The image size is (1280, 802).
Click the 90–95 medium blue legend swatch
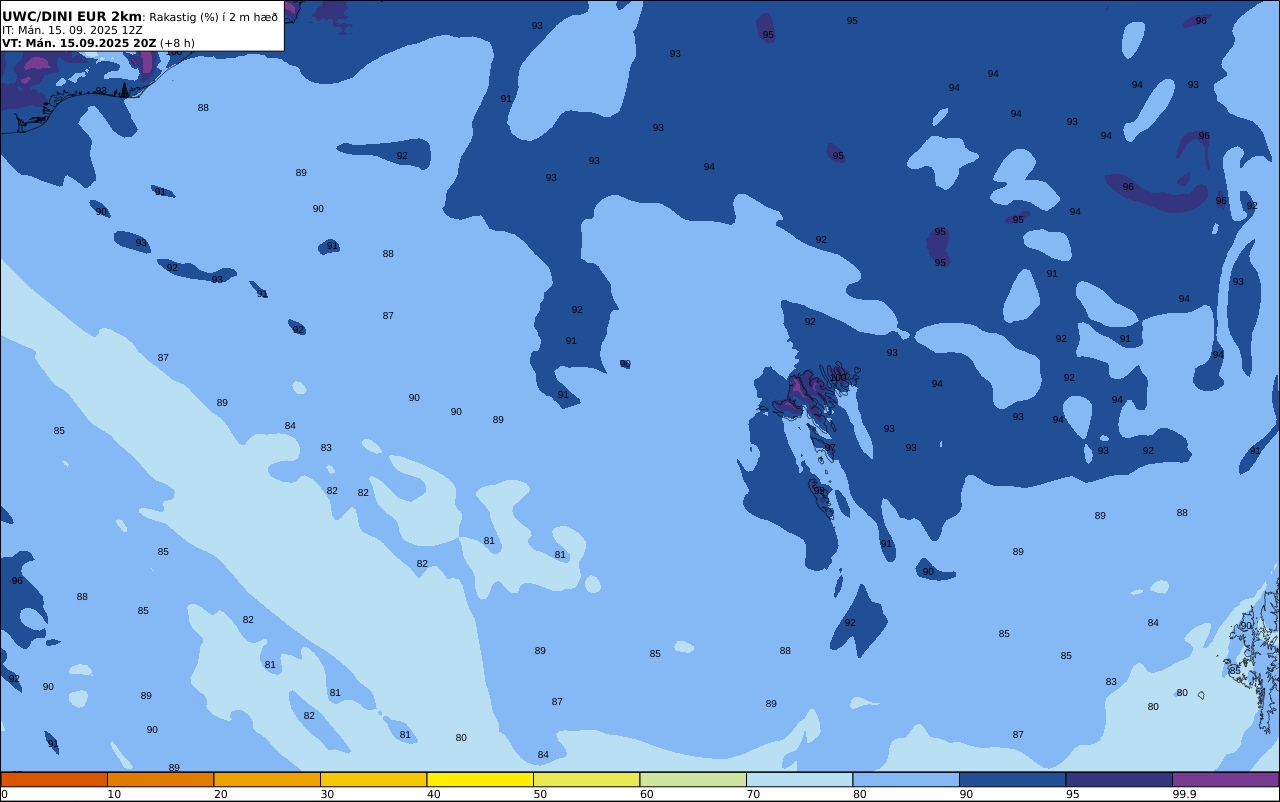[1012, 779]
